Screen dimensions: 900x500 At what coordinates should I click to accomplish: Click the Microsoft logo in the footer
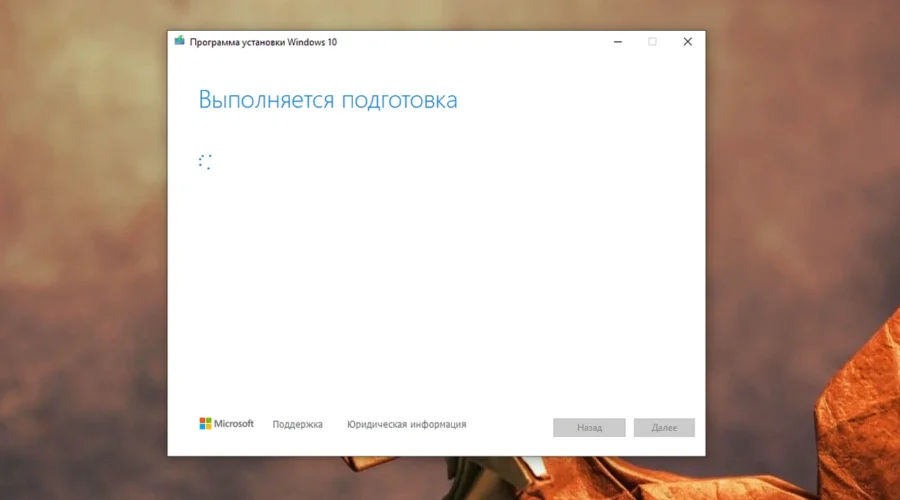click(x=226, y=424)
